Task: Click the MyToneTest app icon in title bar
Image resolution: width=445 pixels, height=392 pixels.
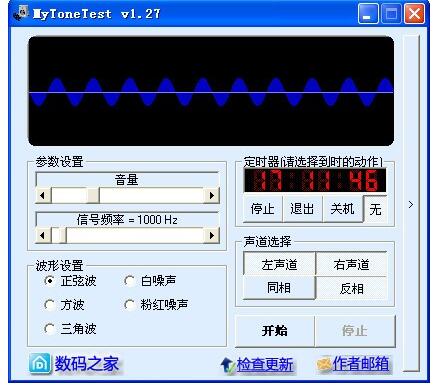Action: 21,13
